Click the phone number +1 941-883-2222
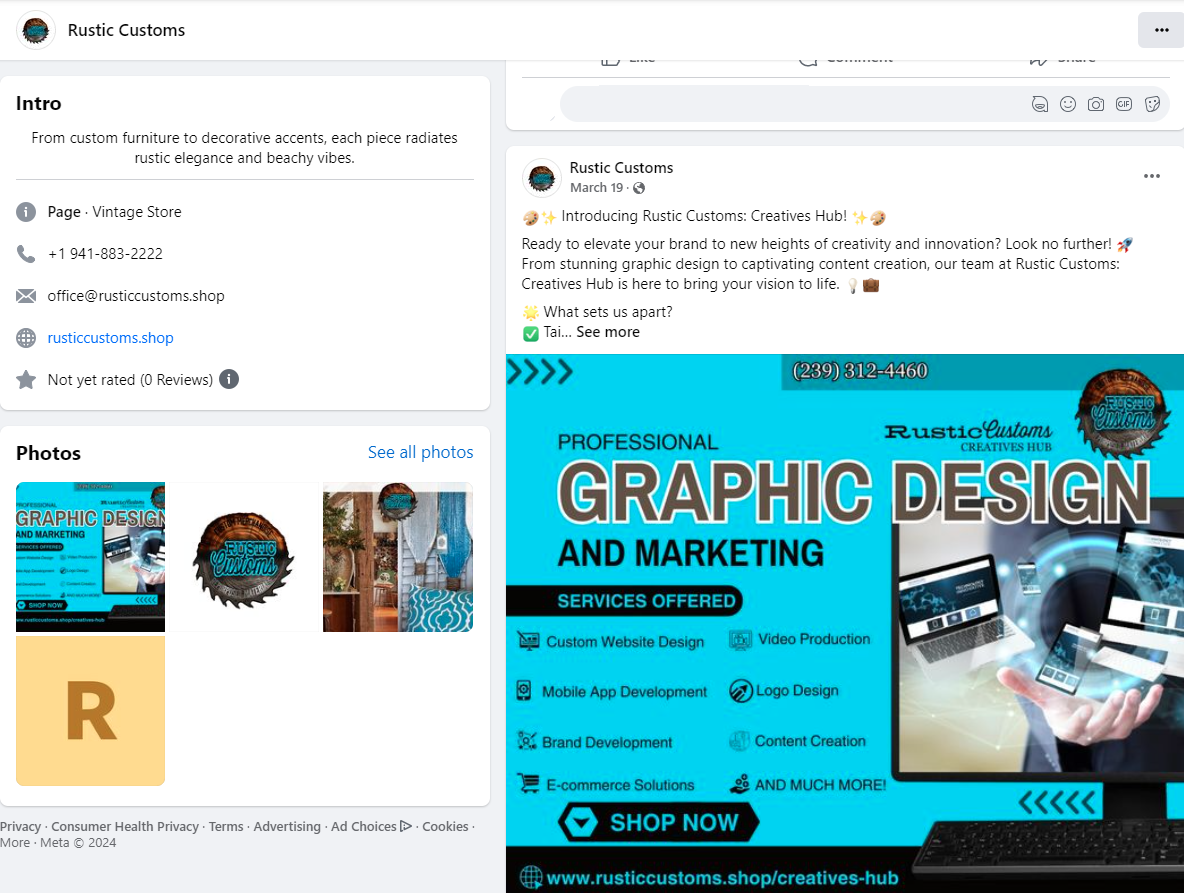 105,254
